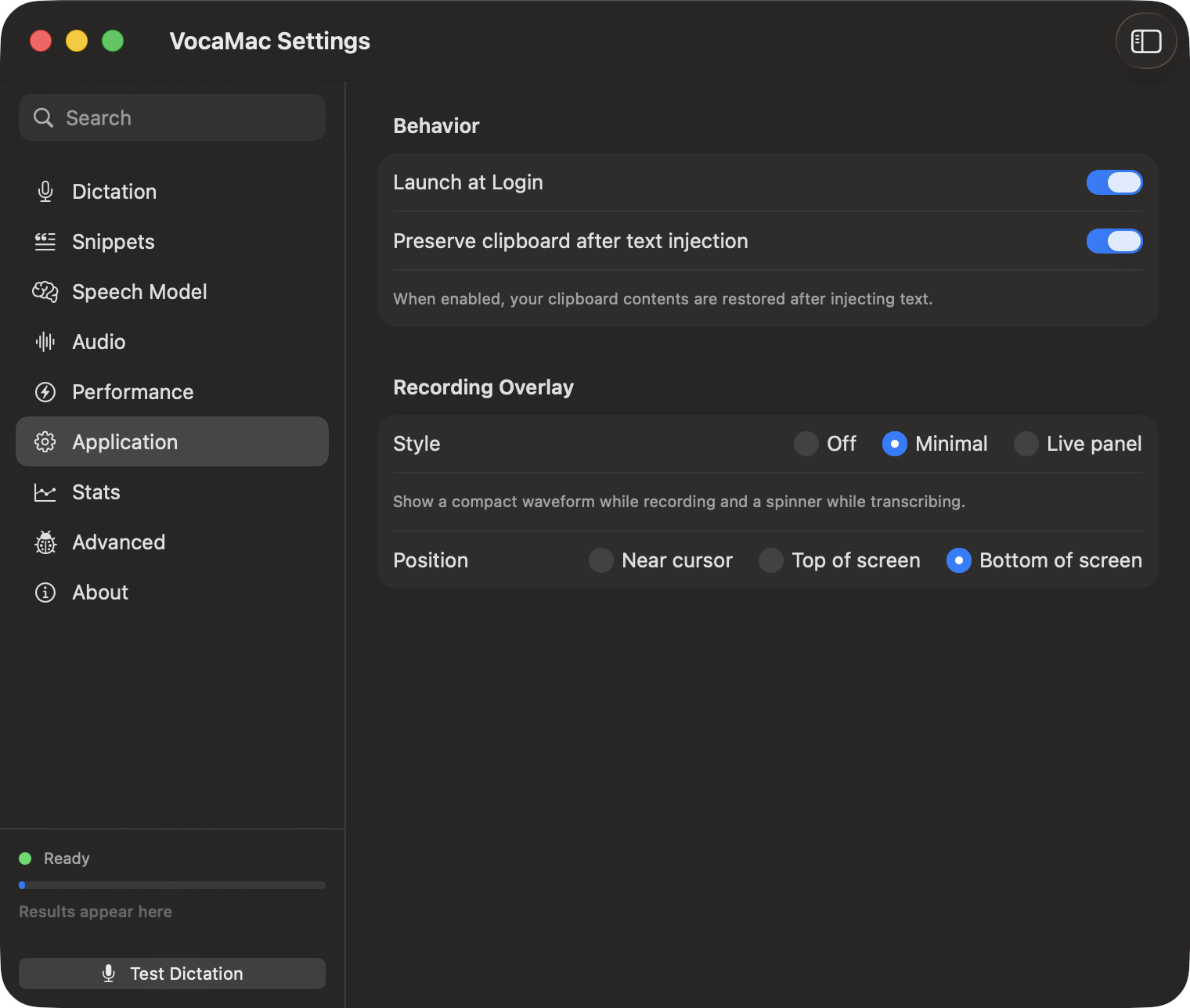Viewport: 1190px width, 1008px height.
Task: Focus the Search settings field
Action: click(x=172, y=117)
